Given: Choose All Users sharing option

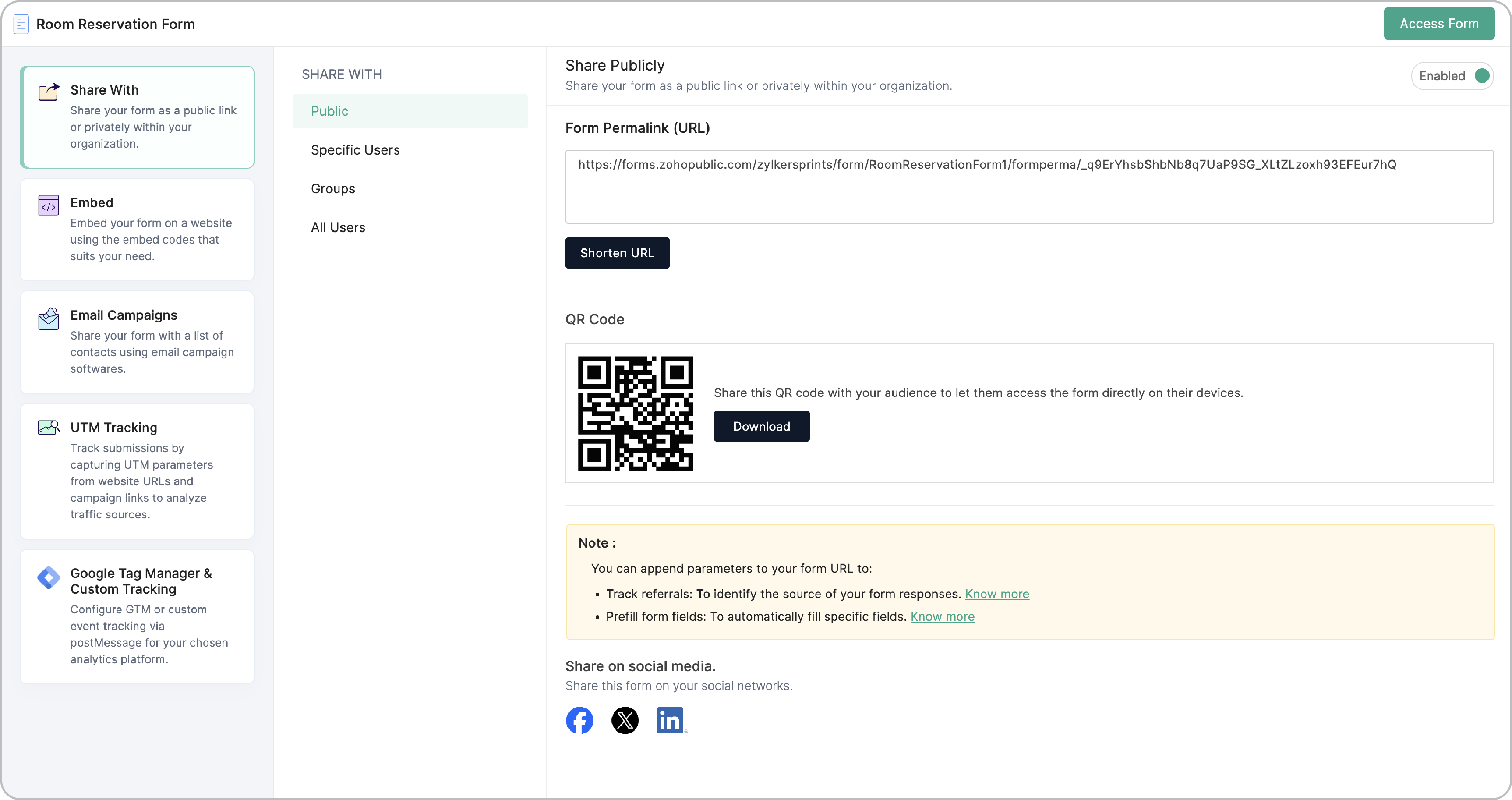Looking at the screenshot, I should pyautogui.click(x=338, y=227).
